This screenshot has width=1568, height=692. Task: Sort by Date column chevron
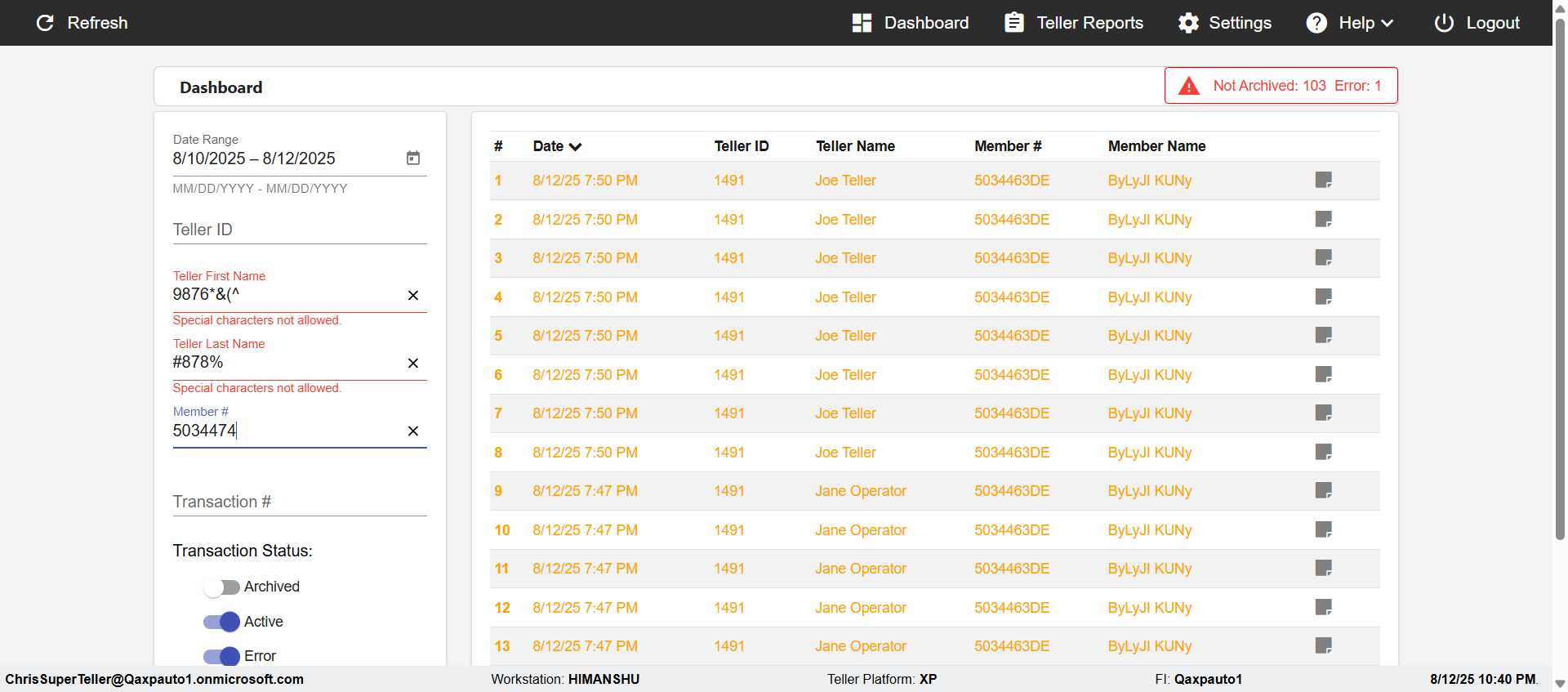click(x=576, y=147)
